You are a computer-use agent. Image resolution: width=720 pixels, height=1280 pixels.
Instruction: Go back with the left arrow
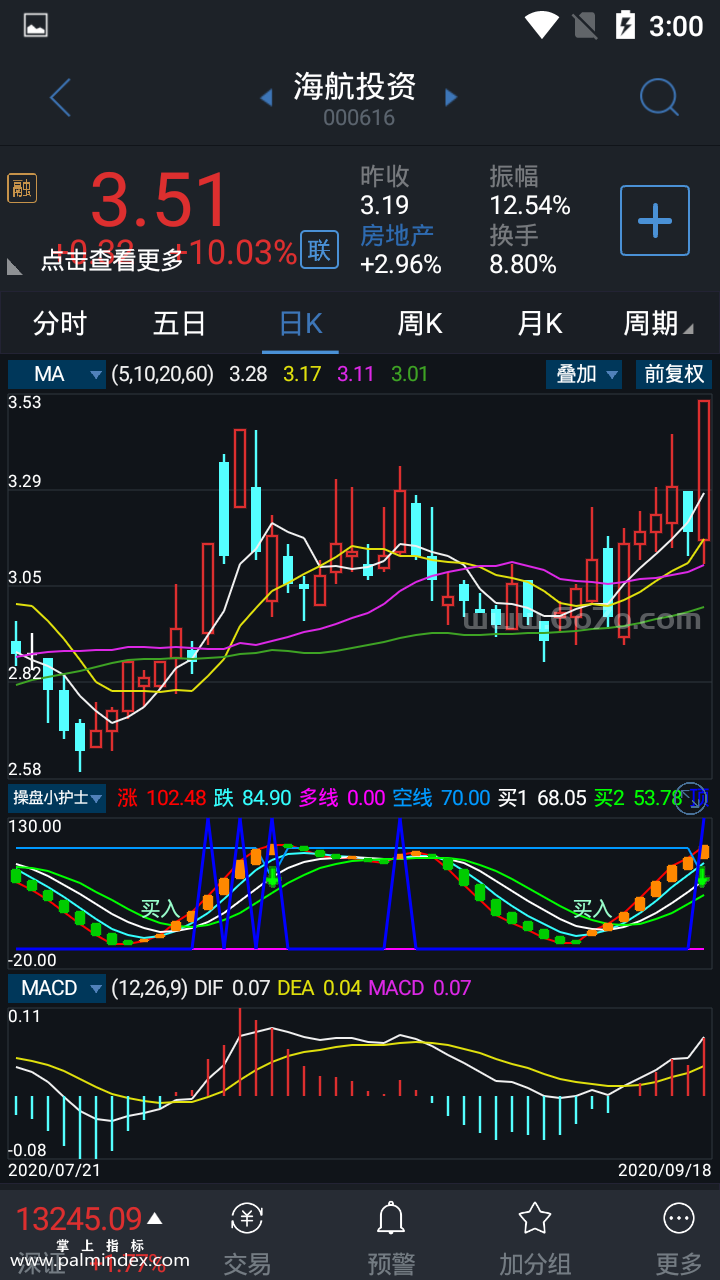tap(60, 98)
